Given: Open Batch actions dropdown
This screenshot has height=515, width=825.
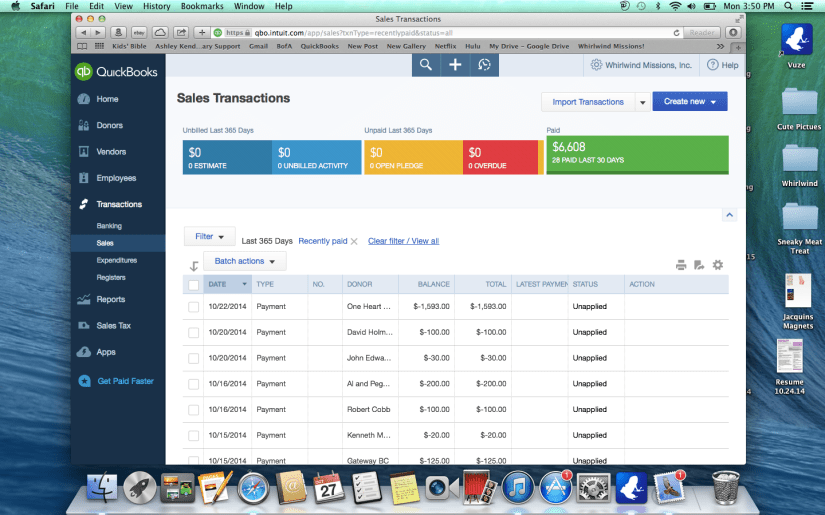Looking at the screenshot, I should [x=245, y=261].
